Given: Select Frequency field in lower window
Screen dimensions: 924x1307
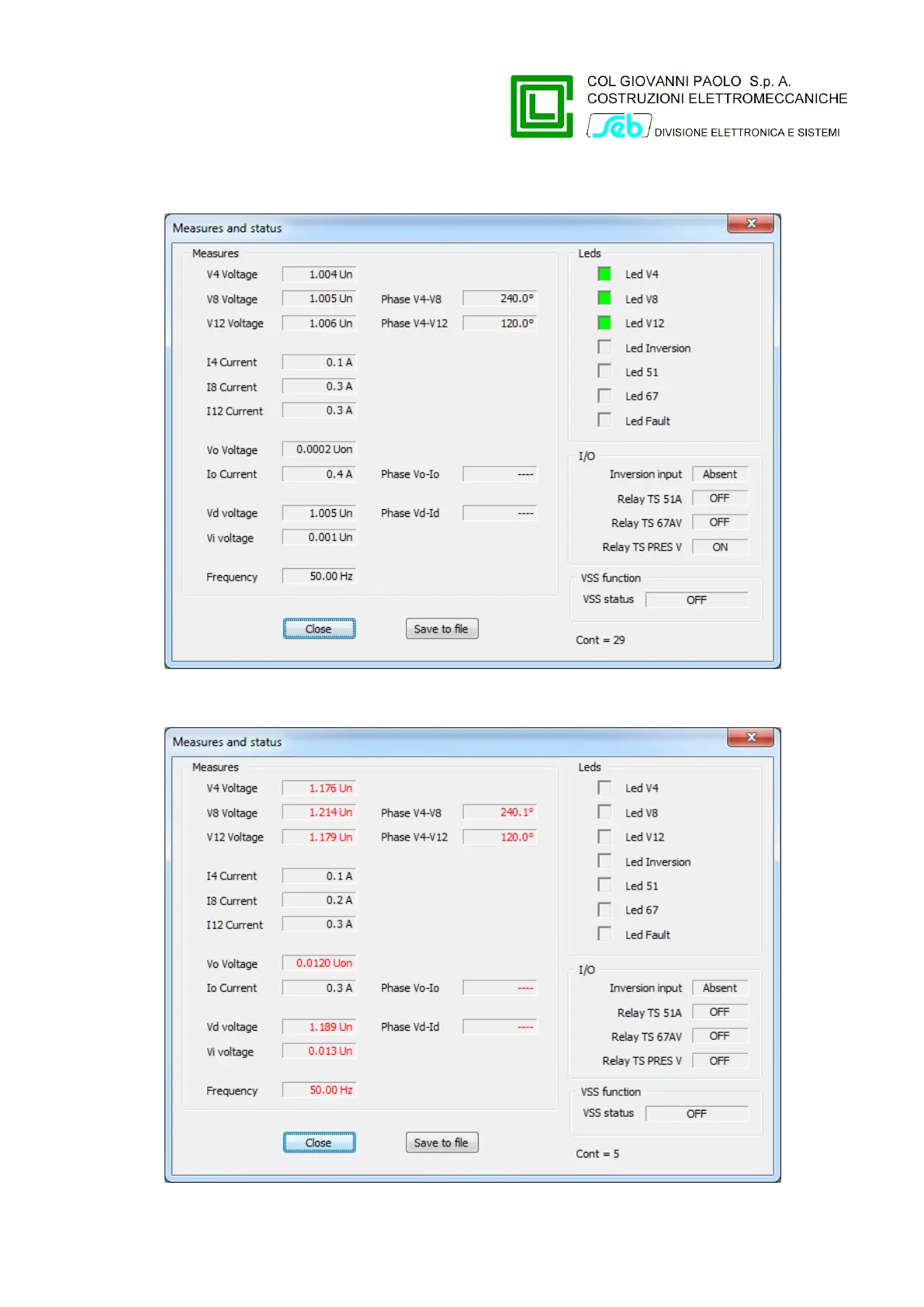Looking at the screenshot, I should click(x=319, y=1090).
